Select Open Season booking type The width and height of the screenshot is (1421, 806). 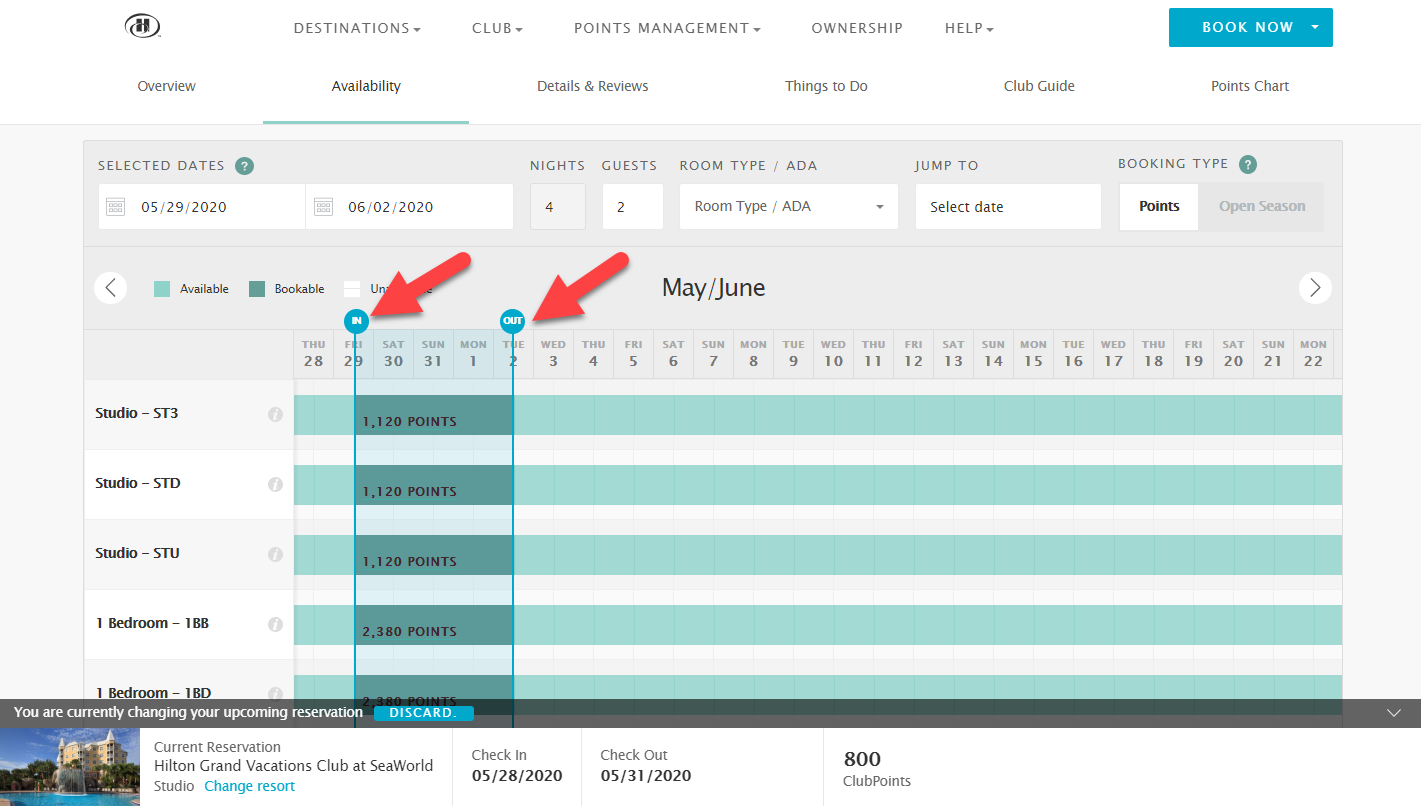click(1261, 207)
